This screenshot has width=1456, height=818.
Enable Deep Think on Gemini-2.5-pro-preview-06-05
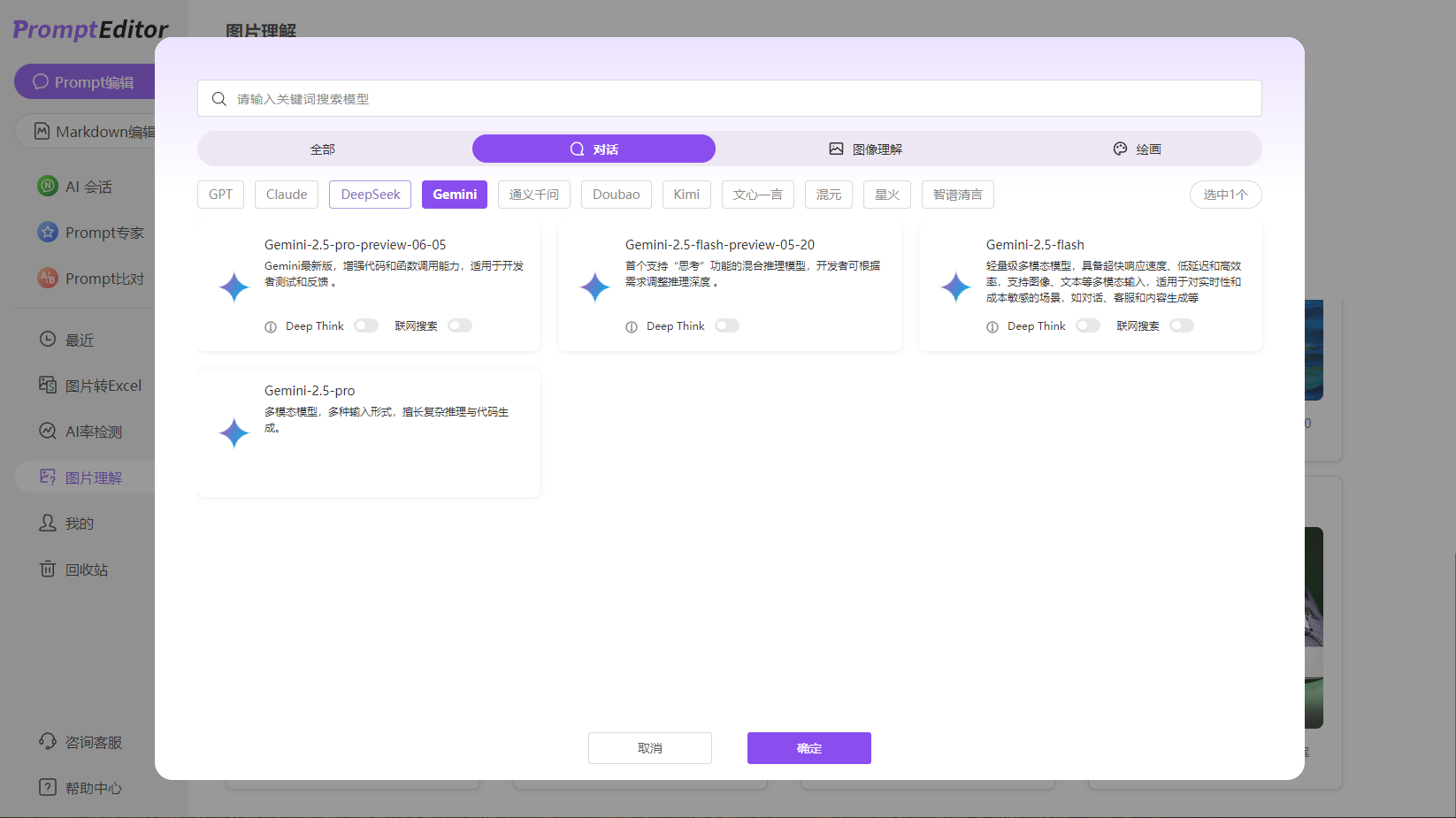tap(365, 325)
